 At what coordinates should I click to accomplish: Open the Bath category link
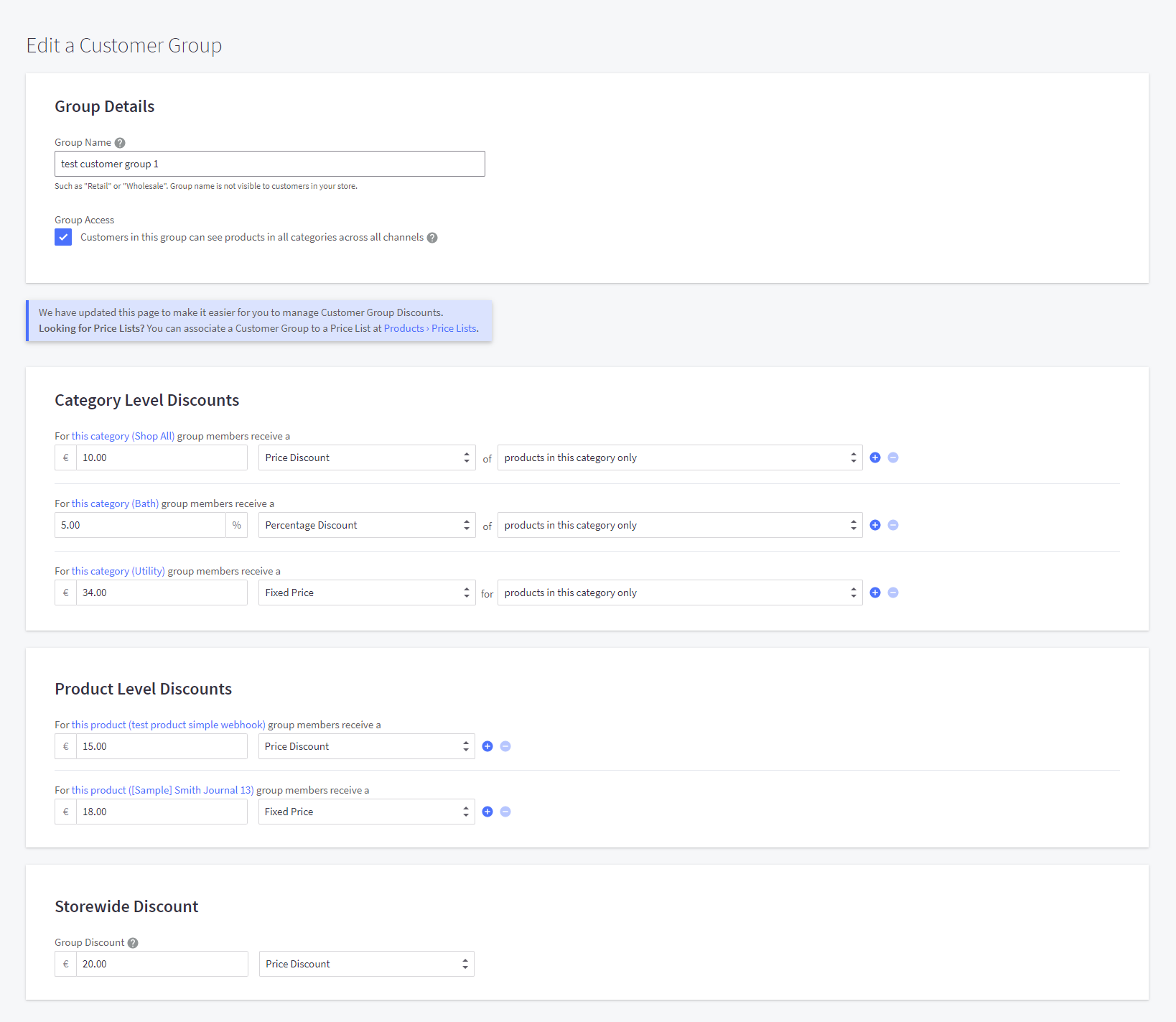(115, 503)
